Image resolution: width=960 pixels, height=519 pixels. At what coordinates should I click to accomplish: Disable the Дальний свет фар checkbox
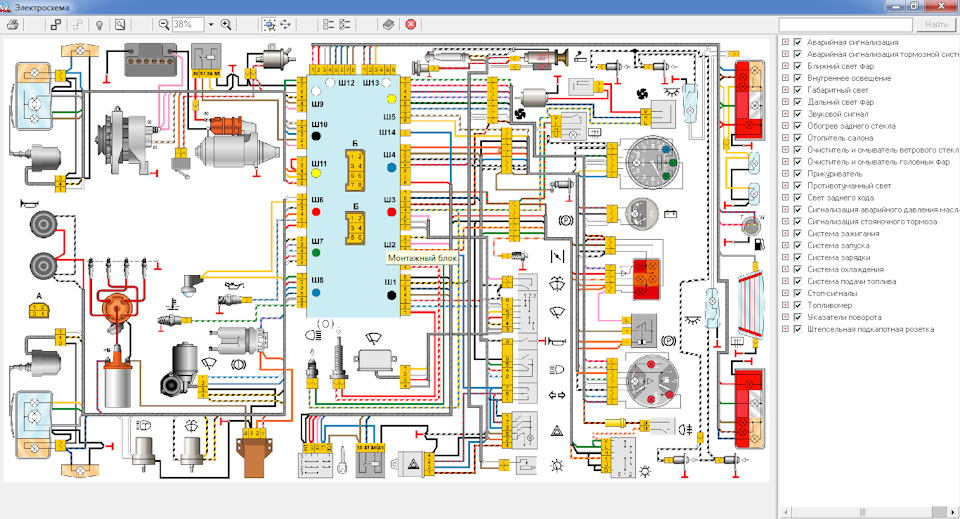tap(798, 102)
